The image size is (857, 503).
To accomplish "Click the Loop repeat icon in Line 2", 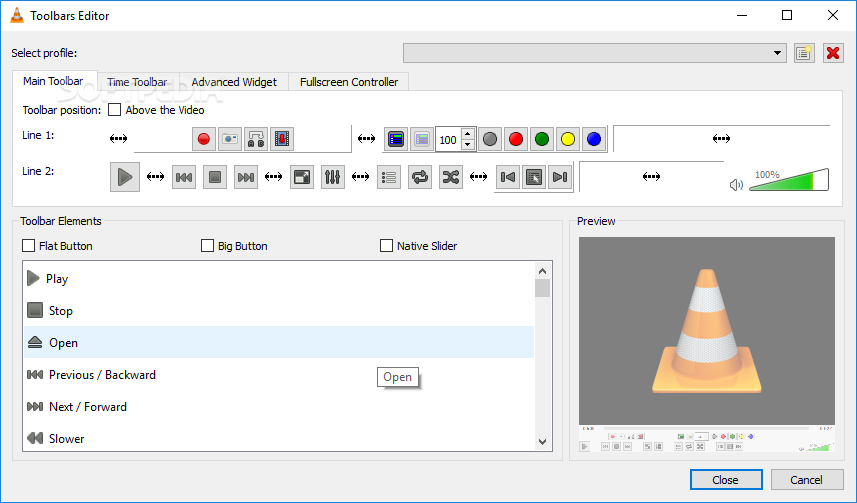I will [420, 177].
